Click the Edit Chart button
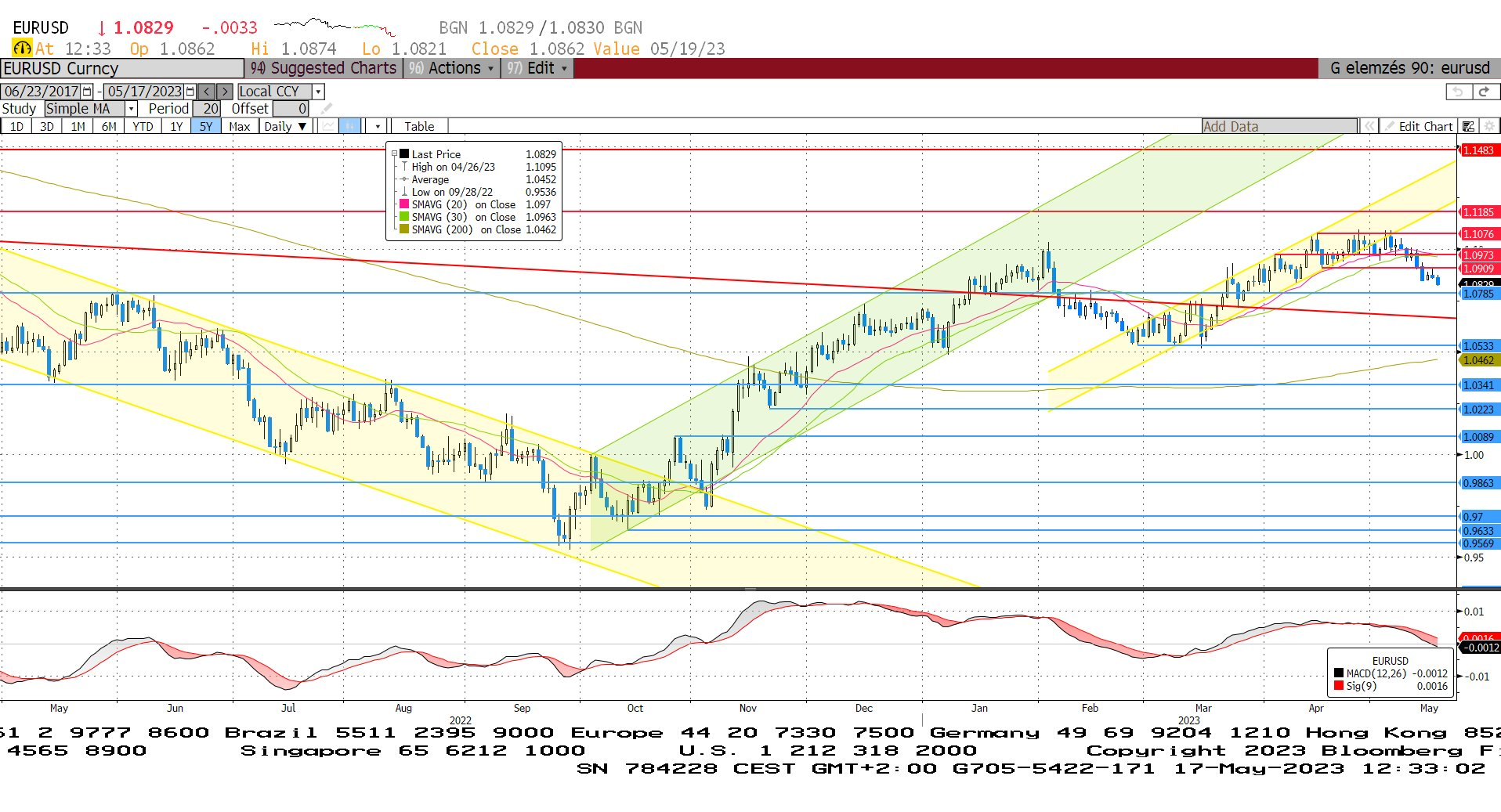Image resolution: width=1501 pixels, height=812 pixels. click(x=1419, y=126)
